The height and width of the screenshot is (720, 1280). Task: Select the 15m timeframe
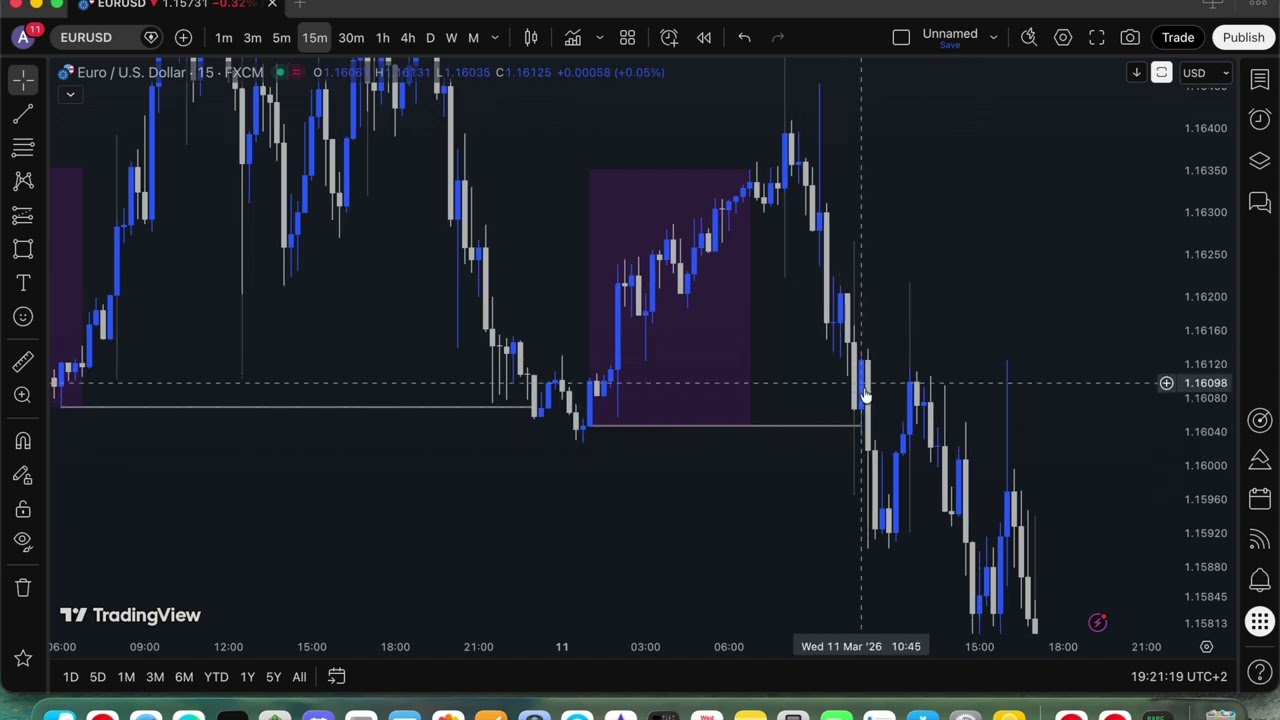(315, 37)
